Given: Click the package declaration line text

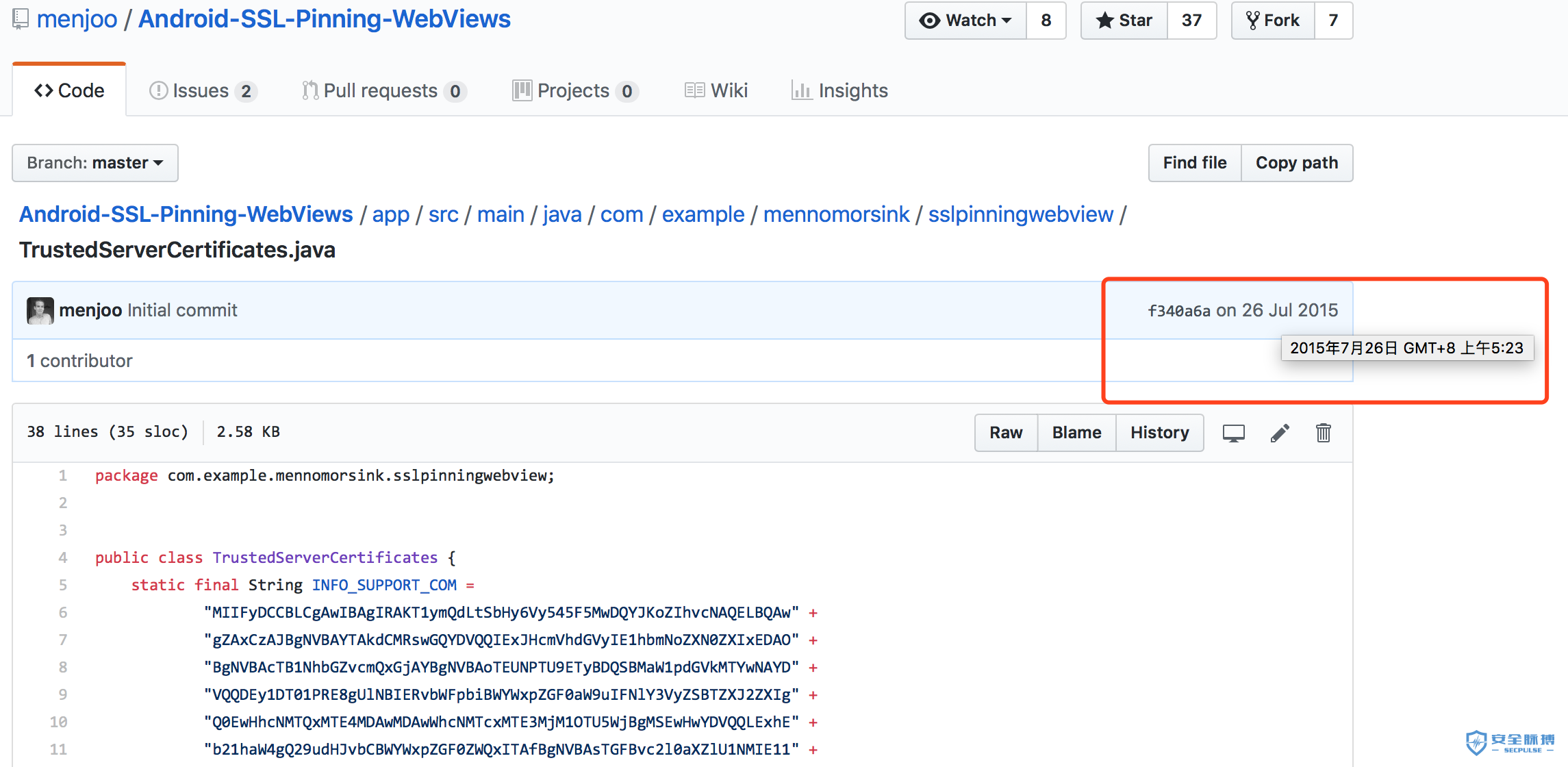Looking at the screenshot, I should [x=325, y=475].
